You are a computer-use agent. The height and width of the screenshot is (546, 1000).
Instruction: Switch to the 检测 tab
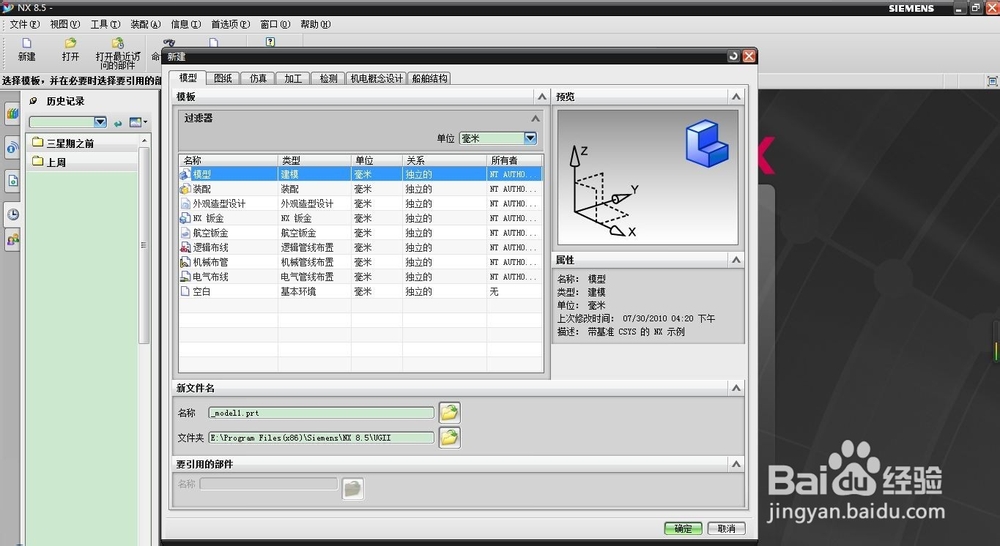click(328, 78)
